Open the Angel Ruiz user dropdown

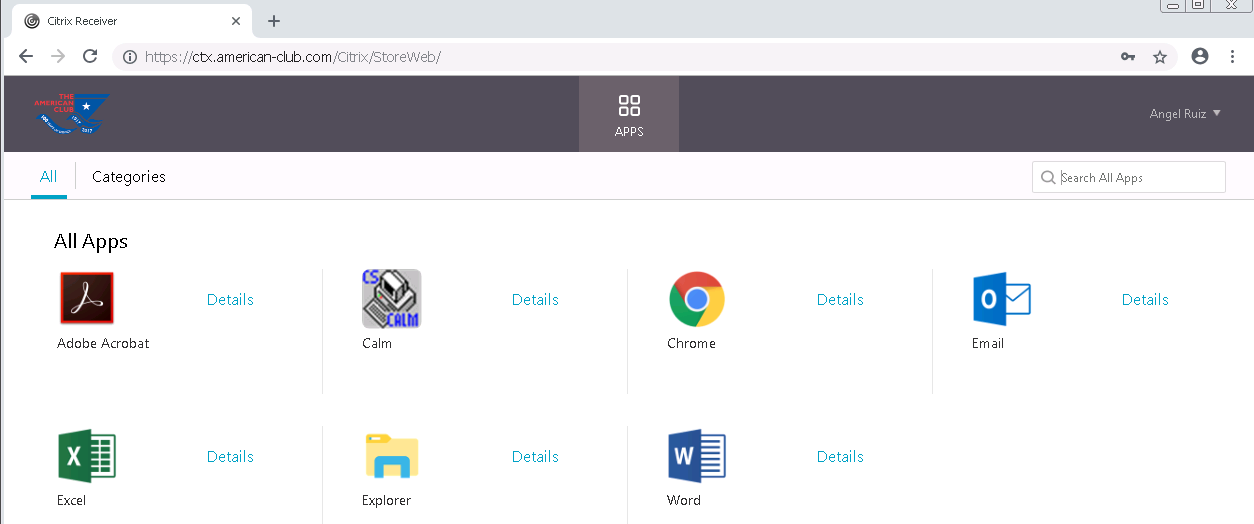[x=1185, y=114]
